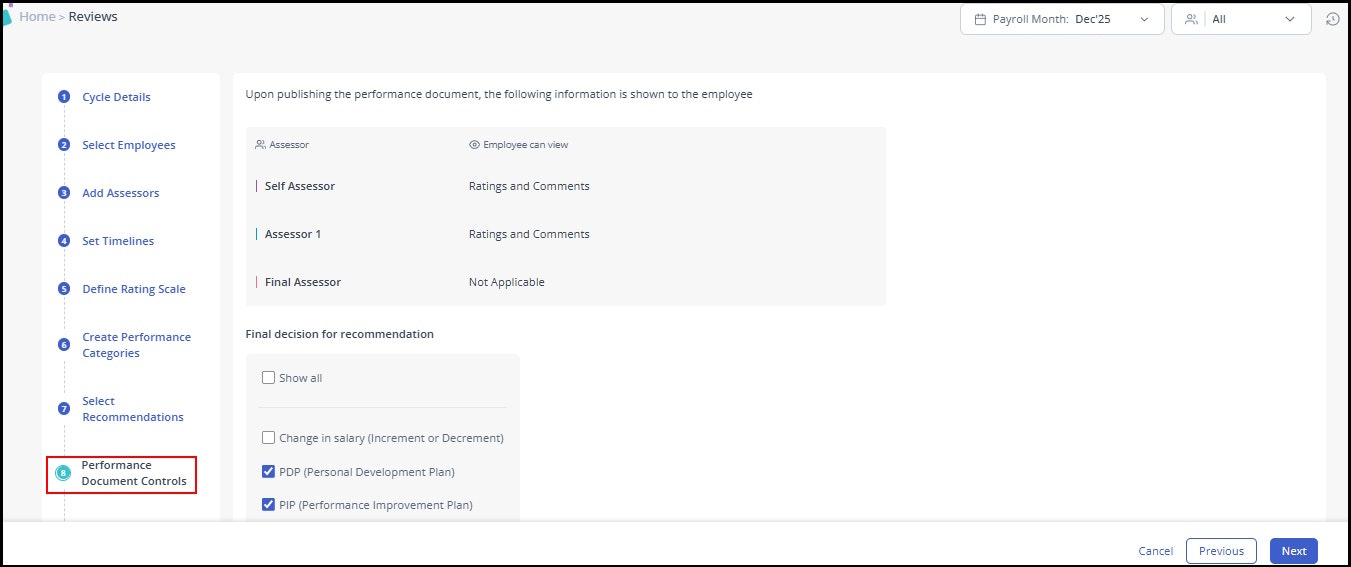
Task: Uncheck PIP (Performance Improvement Plan)
Action: coord(268,505)
